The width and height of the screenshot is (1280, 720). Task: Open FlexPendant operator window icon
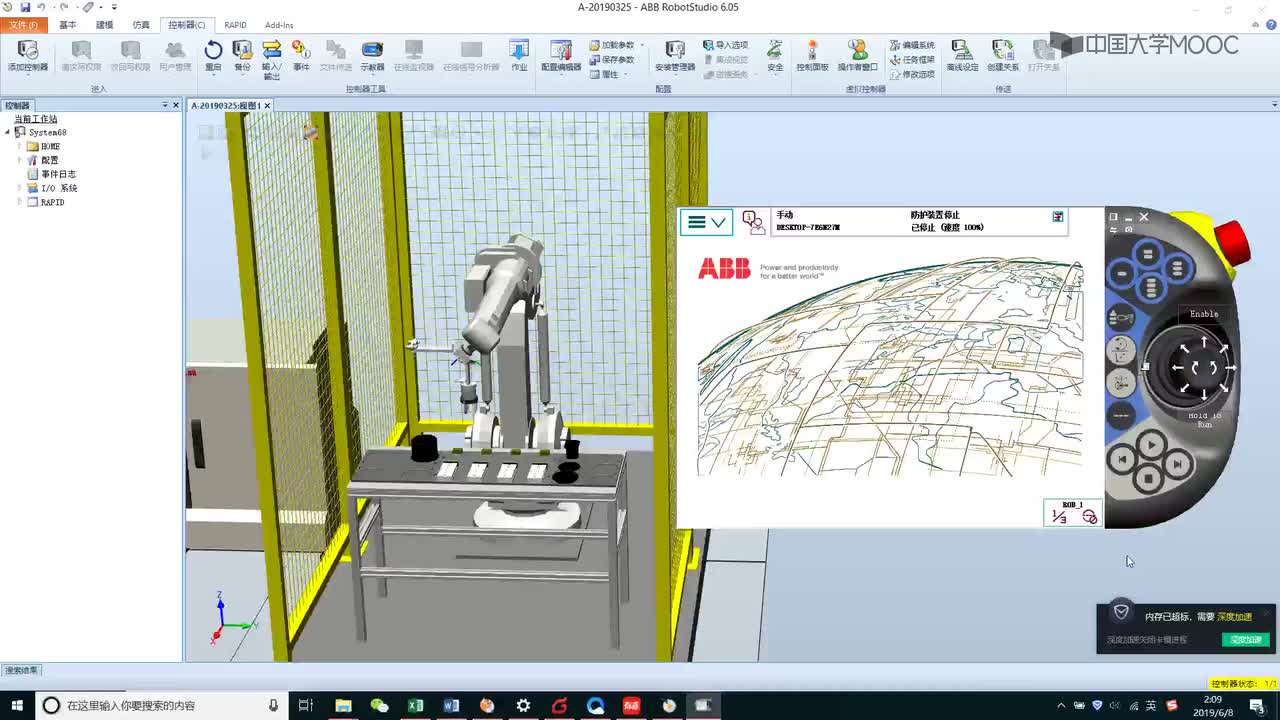click(x=754, y=222)
